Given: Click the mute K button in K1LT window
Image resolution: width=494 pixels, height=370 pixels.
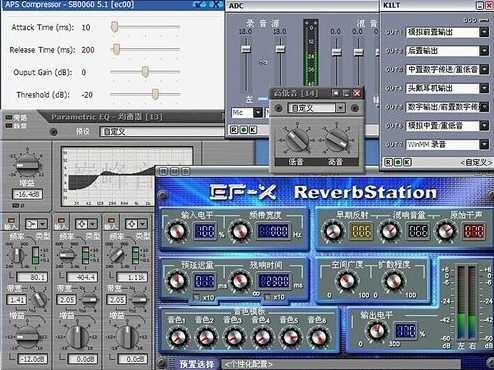Looking at the screenshot, I should tap(407, 162).
